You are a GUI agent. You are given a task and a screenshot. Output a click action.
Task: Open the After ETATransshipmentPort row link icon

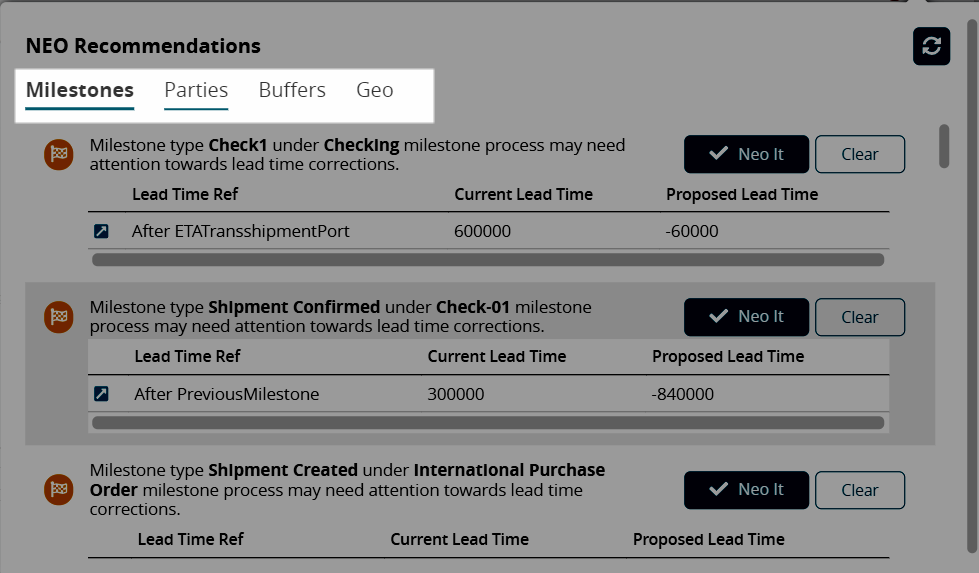[x=101, y=232]
